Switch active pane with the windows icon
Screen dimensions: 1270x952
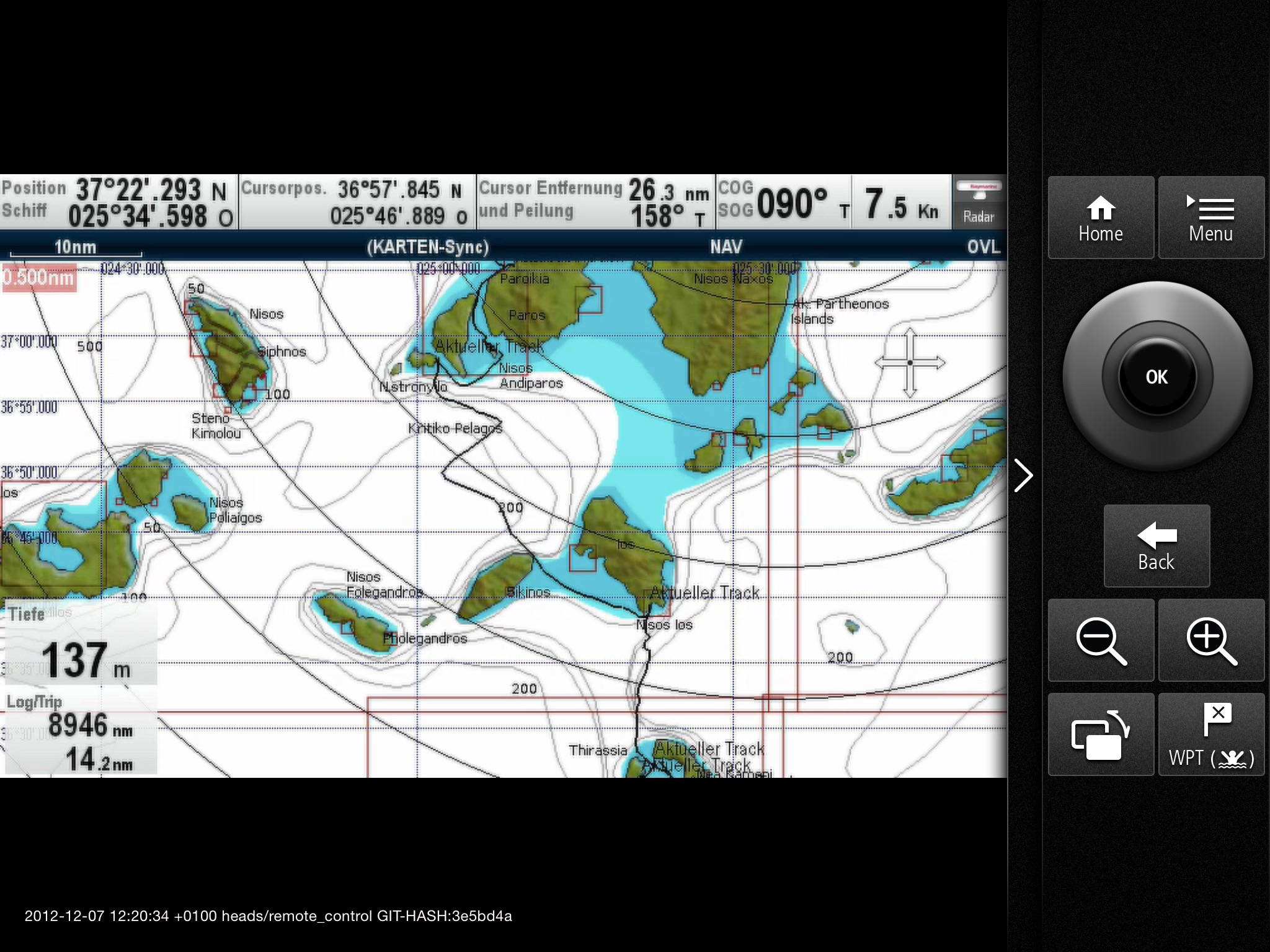click(1101, 734)
